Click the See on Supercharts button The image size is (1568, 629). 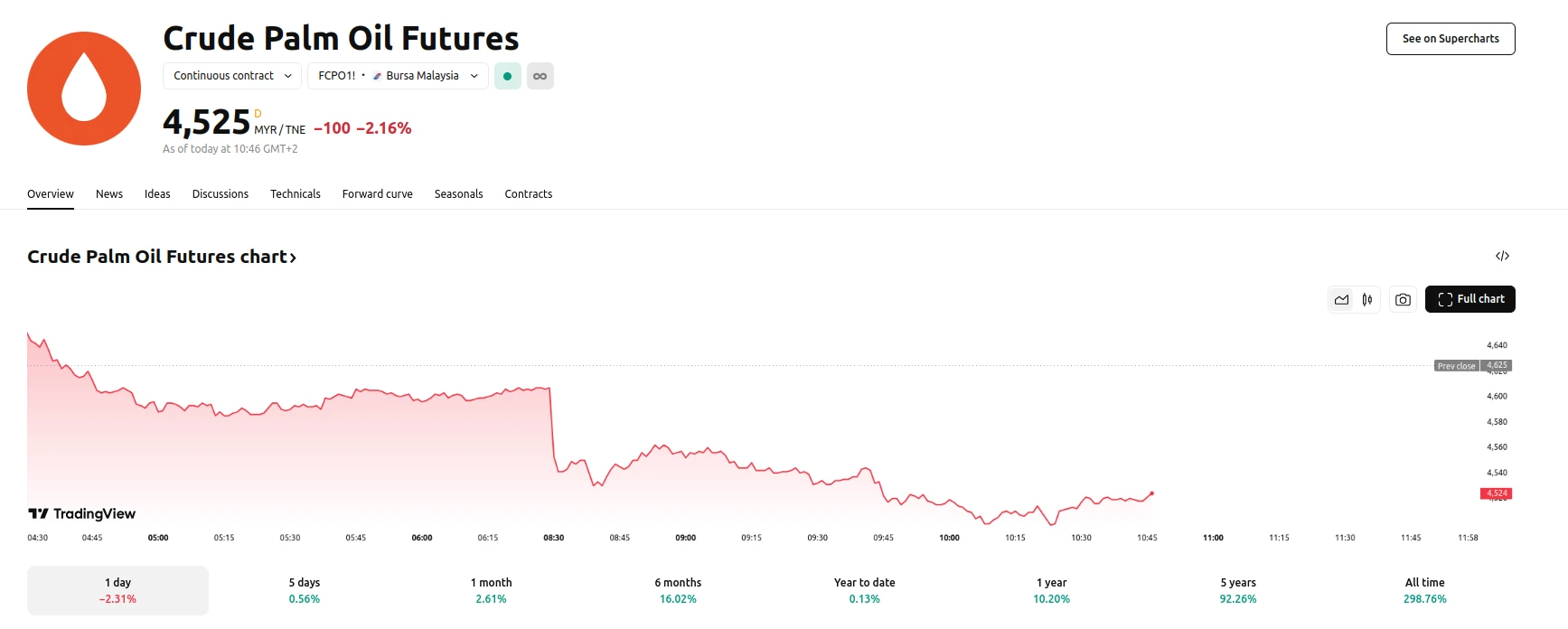coord(1451,39)
